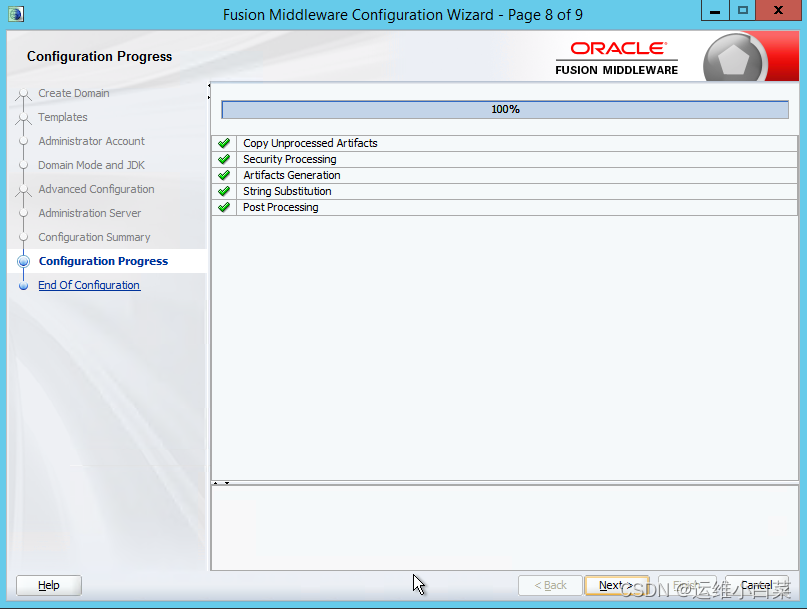Click the String Substitution row text

click(287, 191)
